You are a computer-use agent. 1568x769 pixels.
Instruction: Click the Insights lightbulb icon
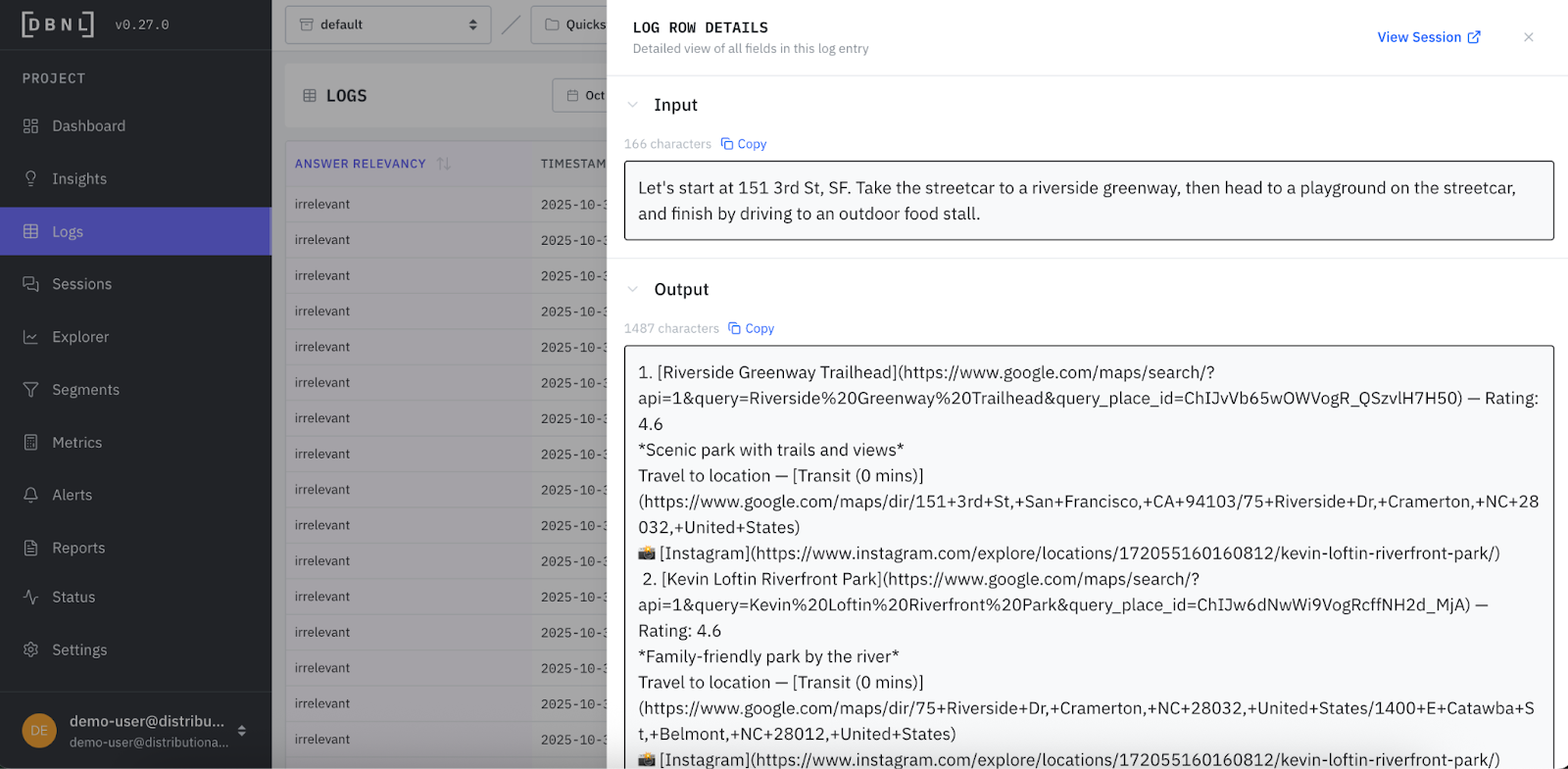[30, 179]
